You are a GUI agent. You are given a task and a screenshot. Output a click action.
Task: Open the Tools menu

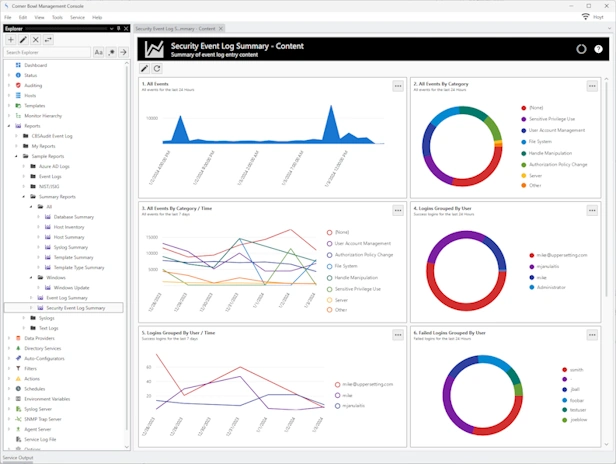pos(56,17)
